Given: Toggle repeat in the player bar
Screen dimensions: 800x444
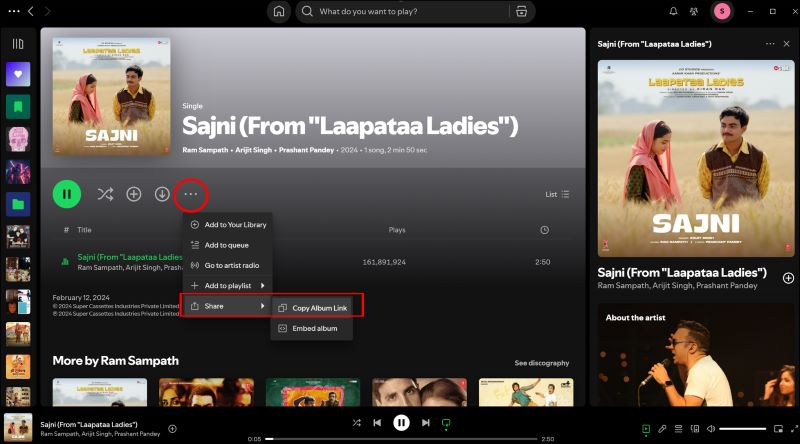Looking at the screenshot, I should click(x=446, y=423).
